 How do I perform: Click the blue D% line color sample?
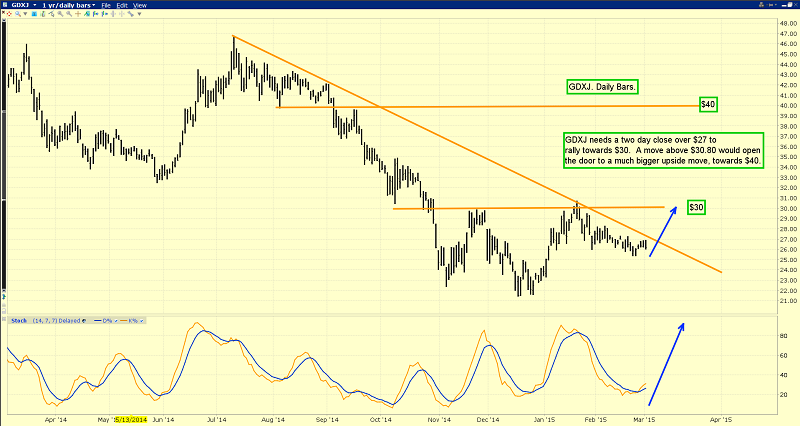(97, 320)
